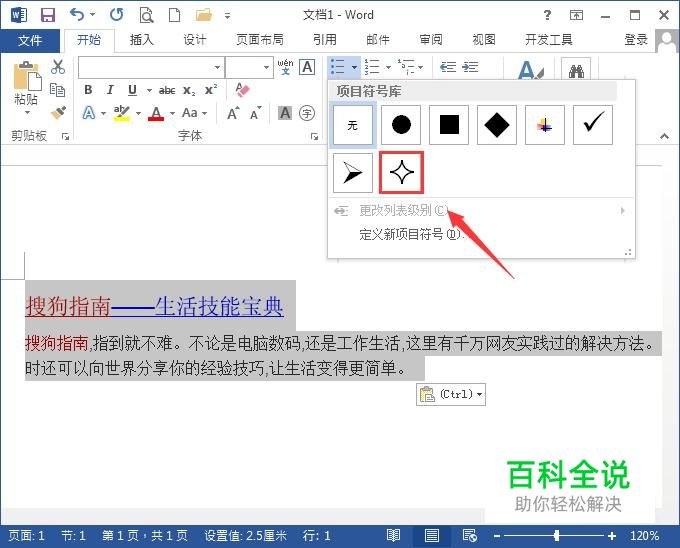The image size is (680, 548).
Task: Apply red font color A
Action: 156,114
